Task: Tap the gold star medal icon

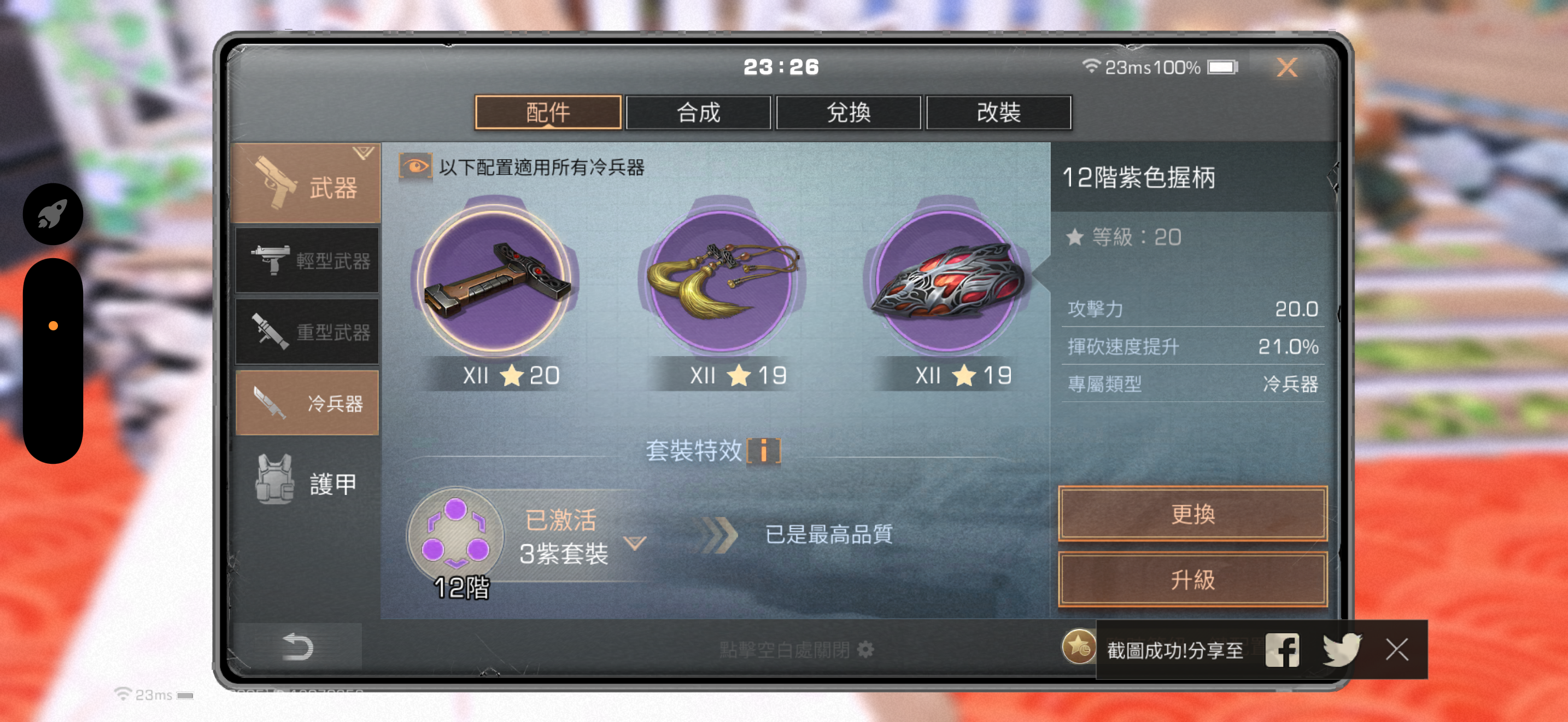Action: coord(1078,646)
